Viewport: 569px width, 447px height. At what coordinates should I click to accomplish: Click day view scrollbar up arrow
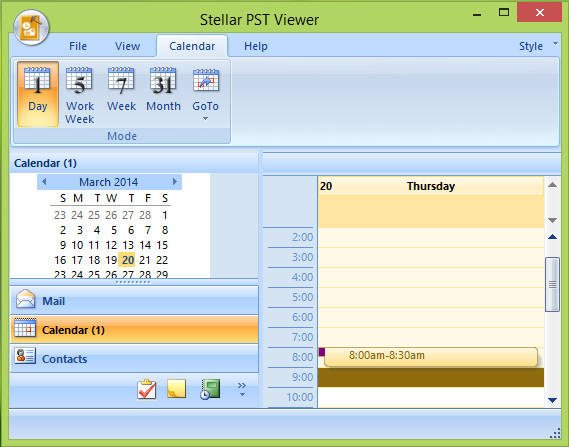552,237
